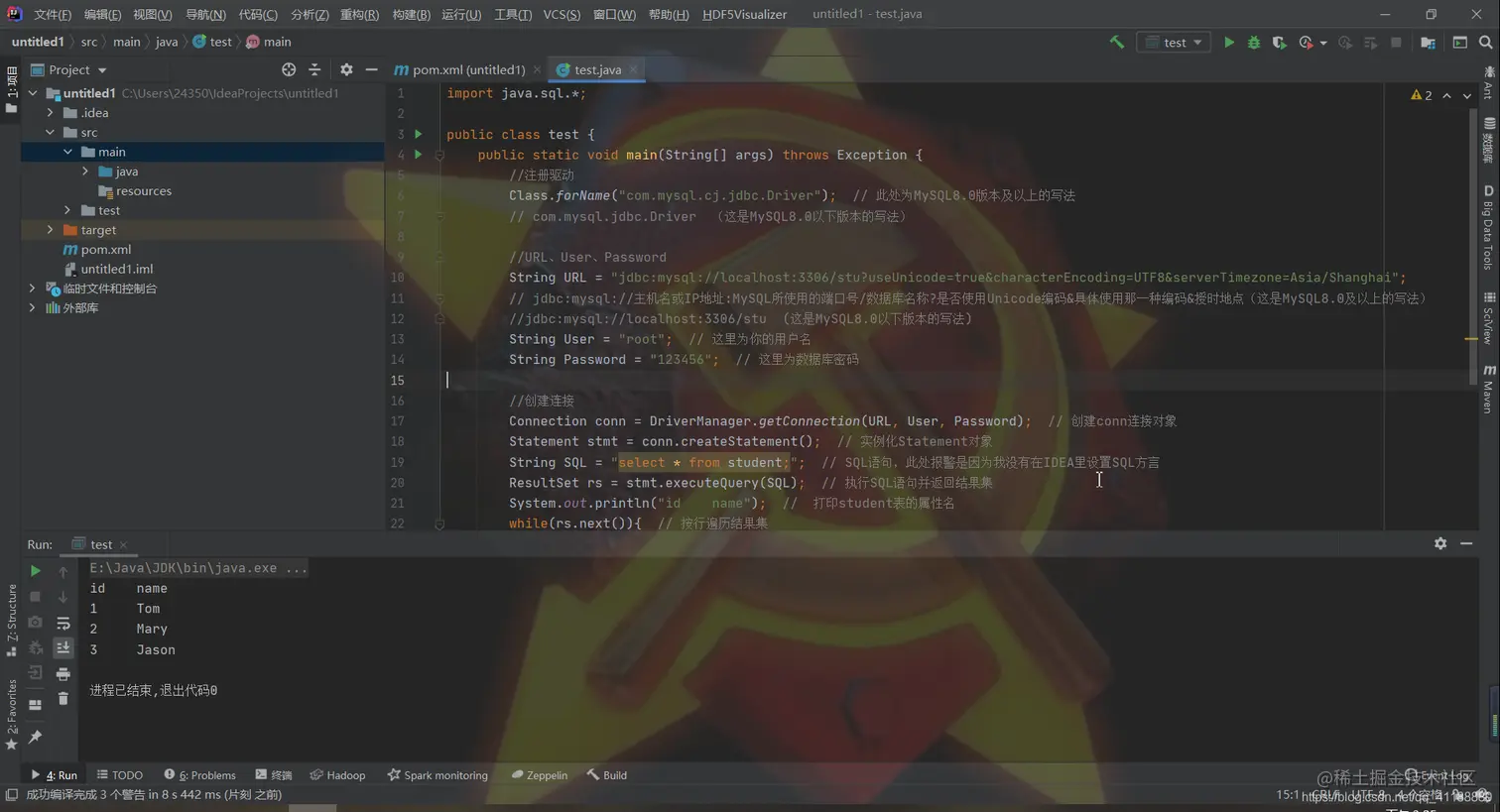This screenshot has height=812, width=1500.
Task: Print the run console output
Action: pyautogui.click(x=62, y=674)
